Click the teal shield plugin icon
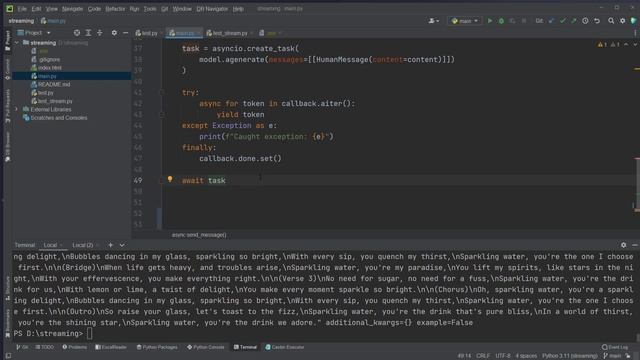Screen dimensions: 640x360 [633, 21]
